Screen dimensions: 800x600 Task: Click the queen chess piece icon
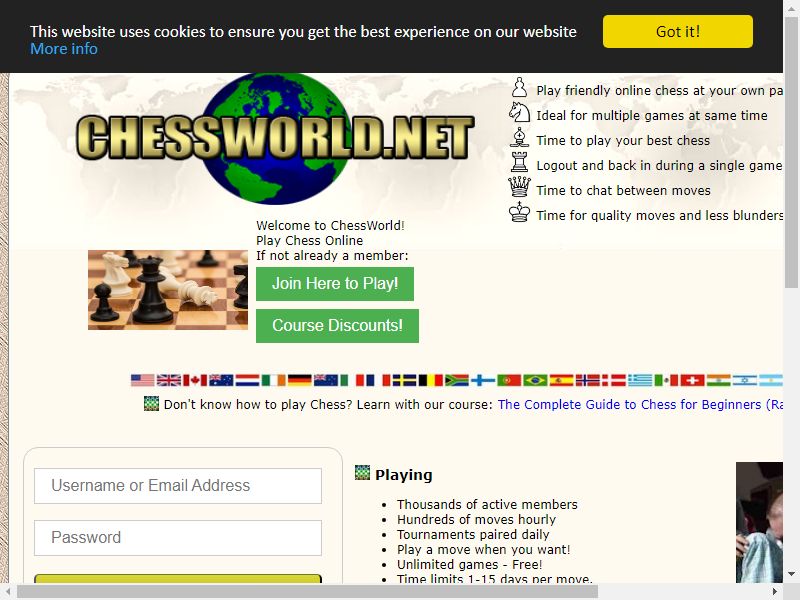click(x=519, y=187)
